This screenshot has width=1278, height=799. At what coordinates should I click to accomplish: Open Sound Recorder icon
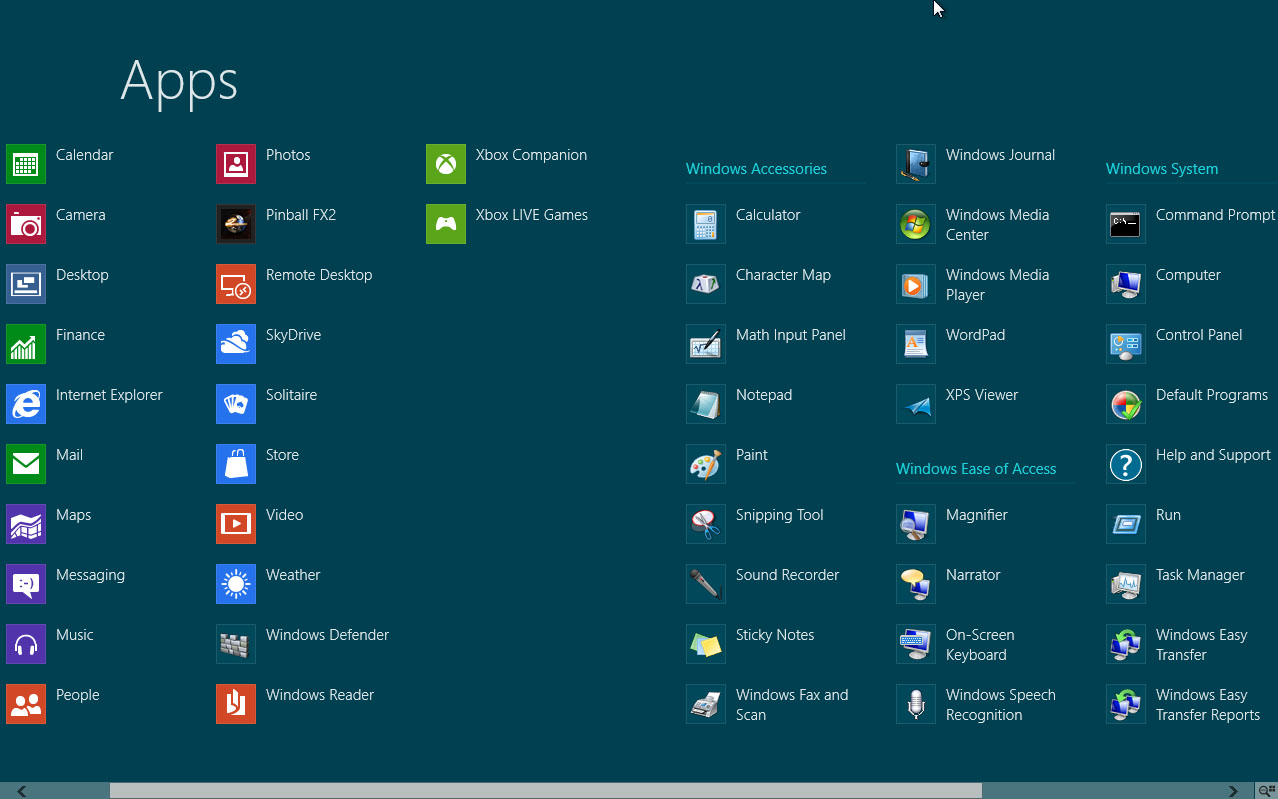(x=706, y=584)
